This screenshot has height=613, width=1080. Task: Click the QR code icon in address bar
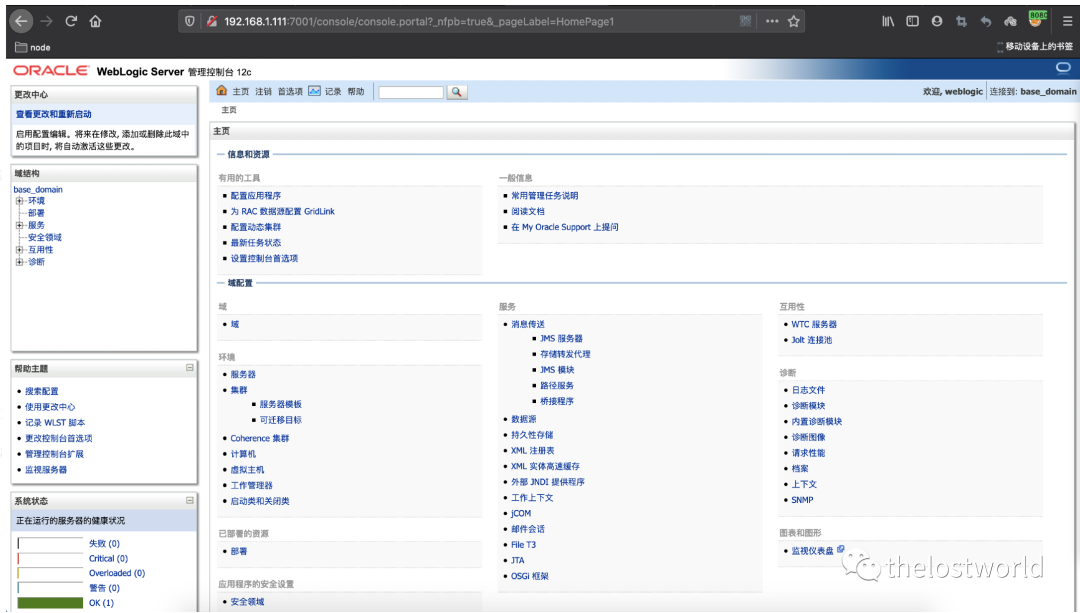745,21
